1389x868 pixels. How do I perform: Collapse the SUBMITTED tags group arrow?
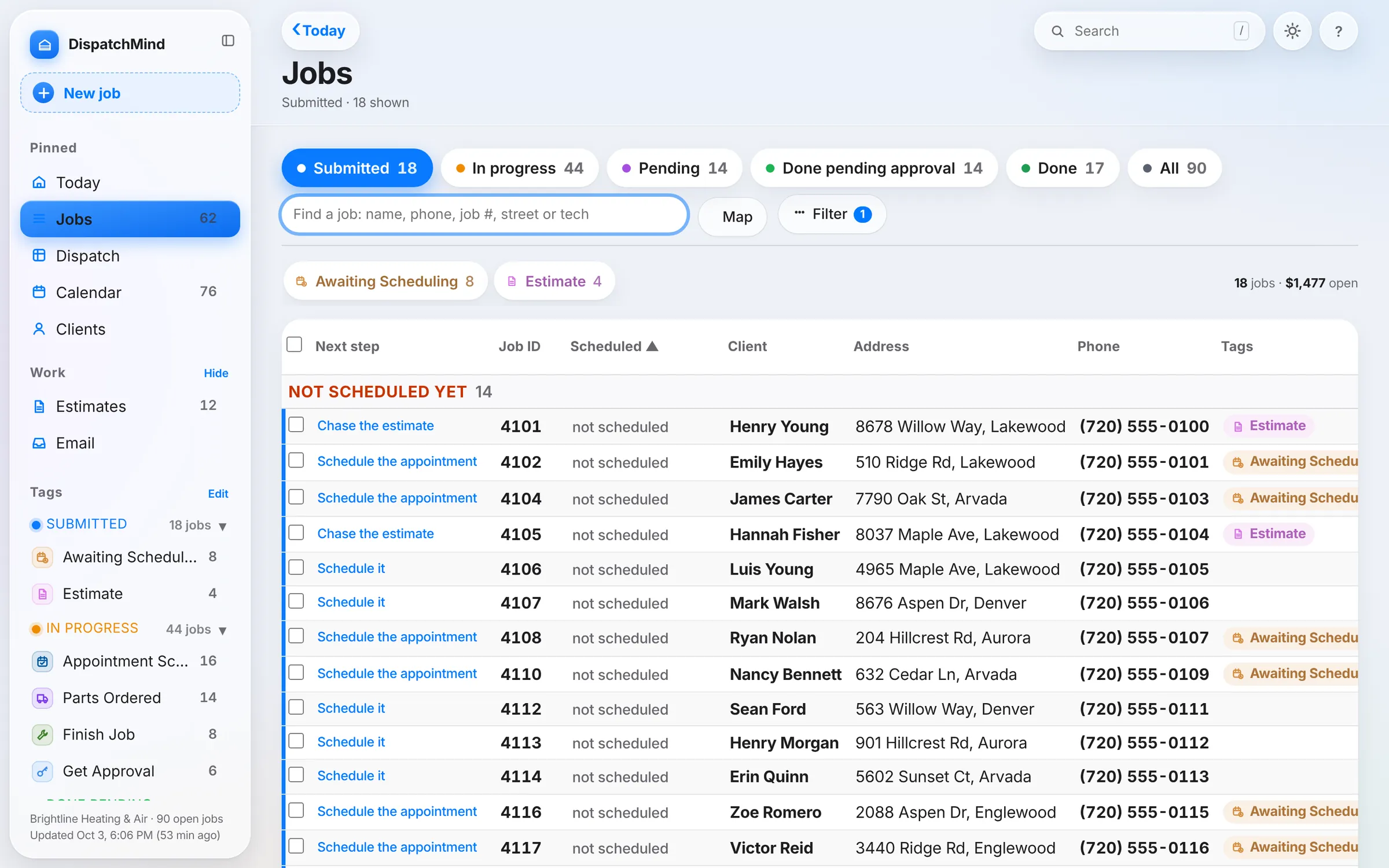pos(223,526)
